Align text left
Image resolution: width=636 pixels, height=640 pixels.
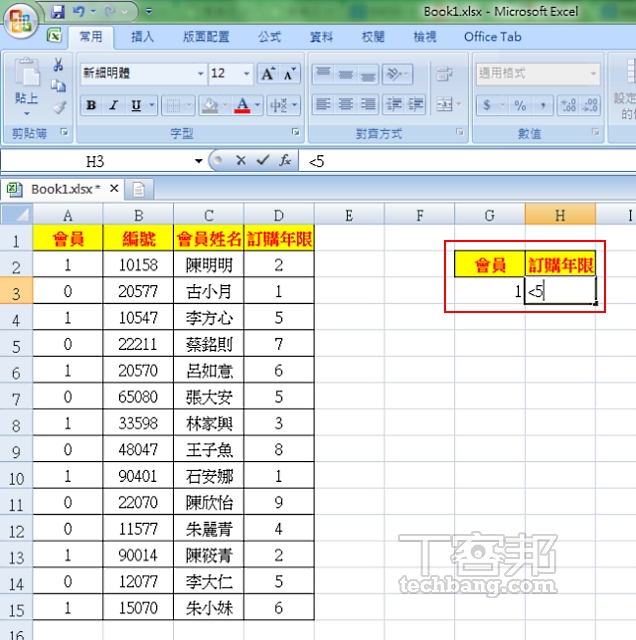[x=323, y=104]
